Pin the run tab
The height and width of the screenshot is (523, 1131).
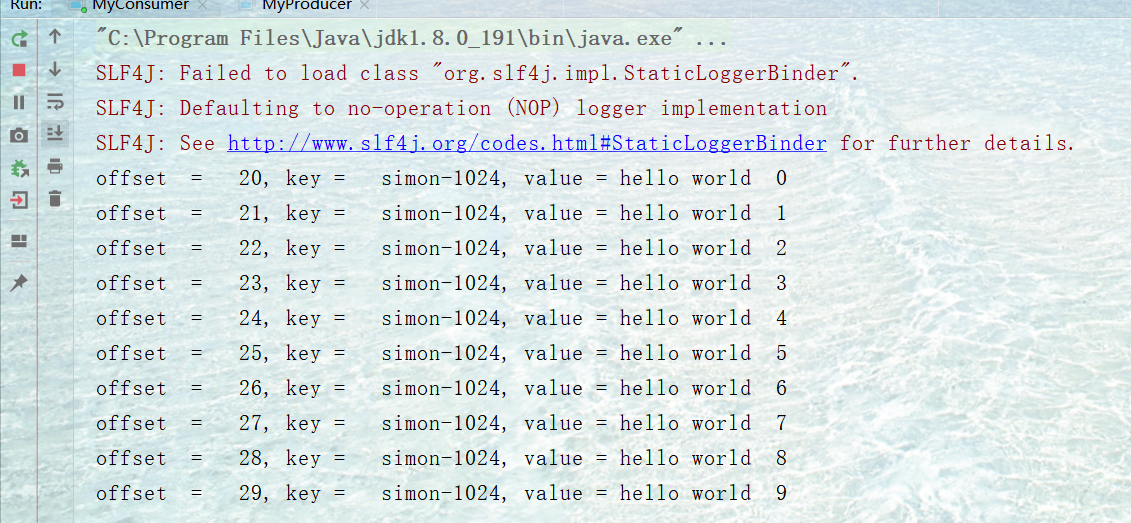(x=19, y=283)
